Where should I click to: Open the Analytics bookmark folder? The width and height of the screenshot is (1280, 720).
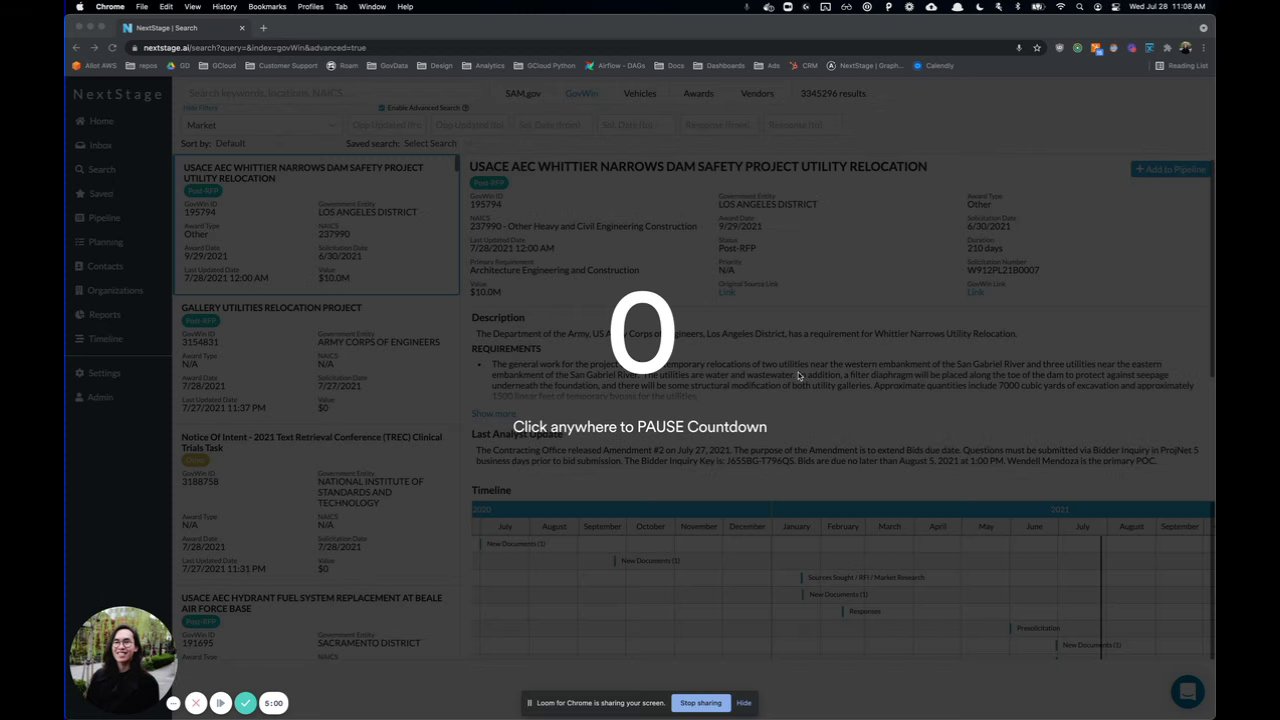click(483, 66)
